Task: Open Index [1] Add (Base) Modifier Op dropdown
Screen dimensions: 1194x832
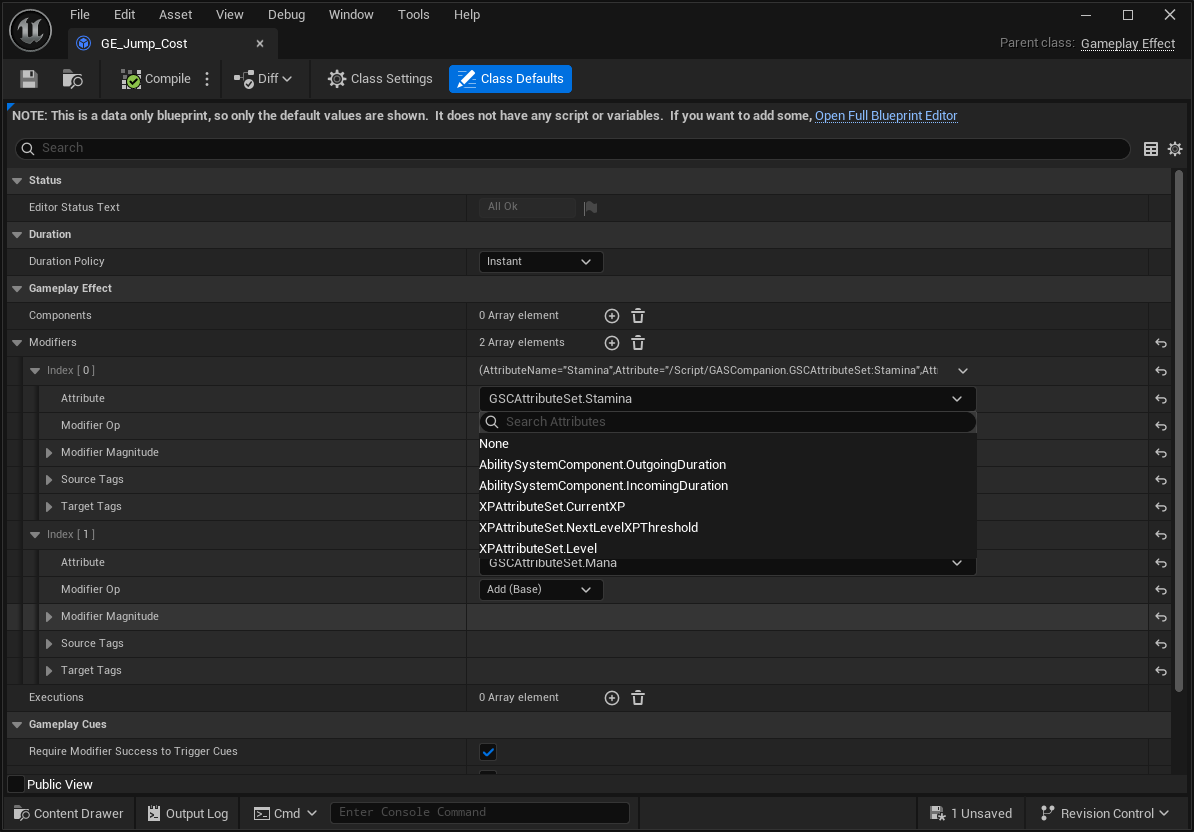Action: [541, 590]
